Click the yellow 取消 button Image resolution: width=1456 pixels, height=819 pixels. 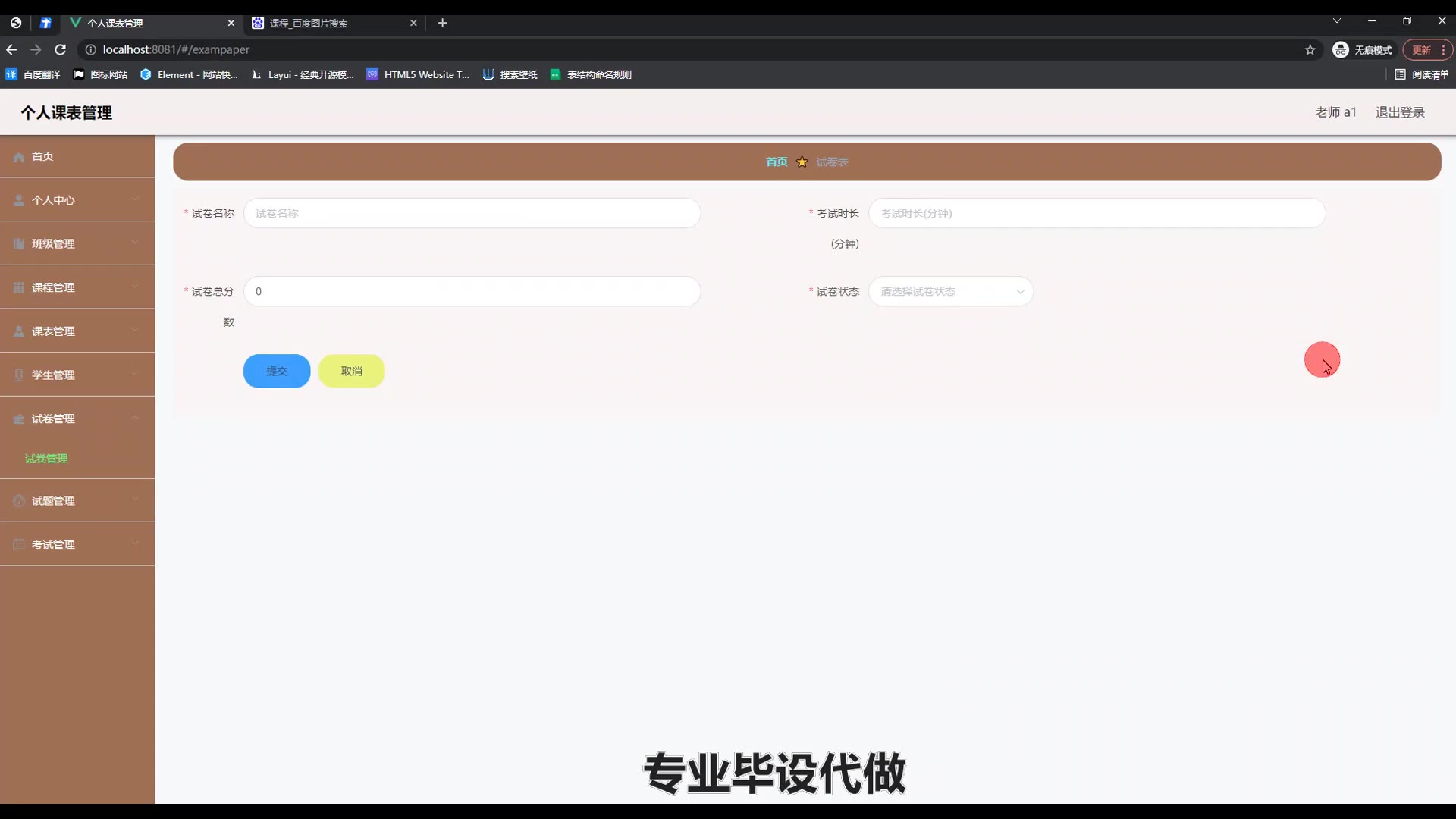pyautogui.click(x=351, y=372)
